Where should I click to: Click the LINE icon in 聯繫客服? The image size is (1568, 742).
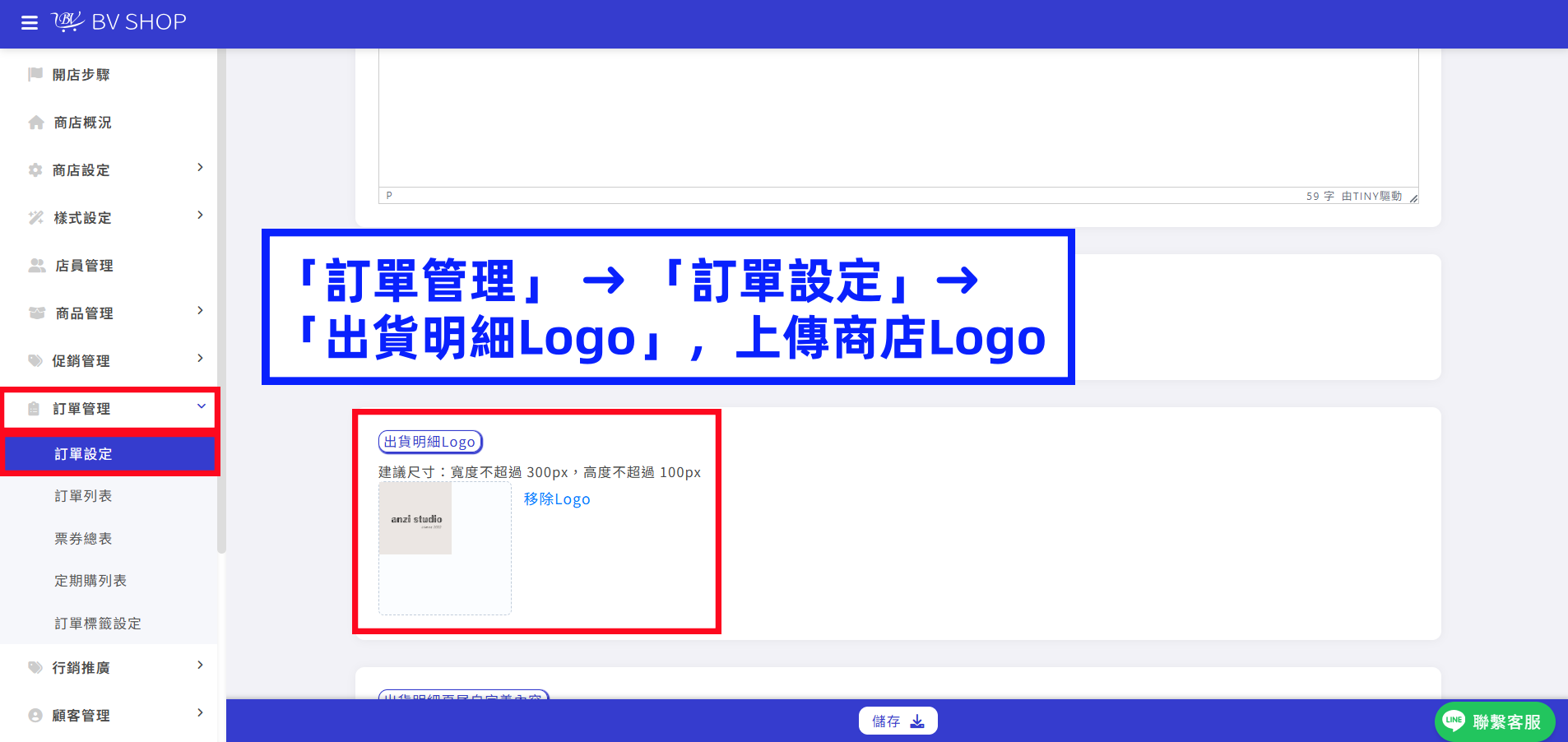click(1454, 721)
